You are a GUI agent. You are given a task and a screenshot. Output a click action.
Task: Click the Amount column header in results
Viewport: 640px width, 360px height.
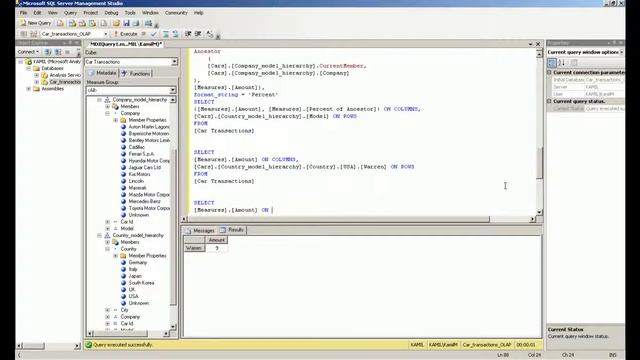coord(216,240)
